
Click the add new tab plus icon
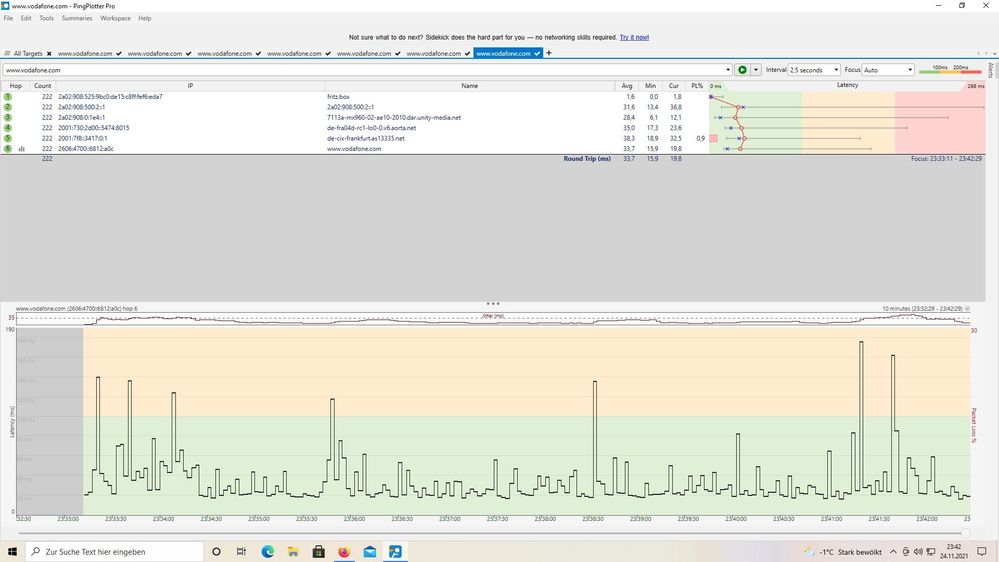pos(549,53)
